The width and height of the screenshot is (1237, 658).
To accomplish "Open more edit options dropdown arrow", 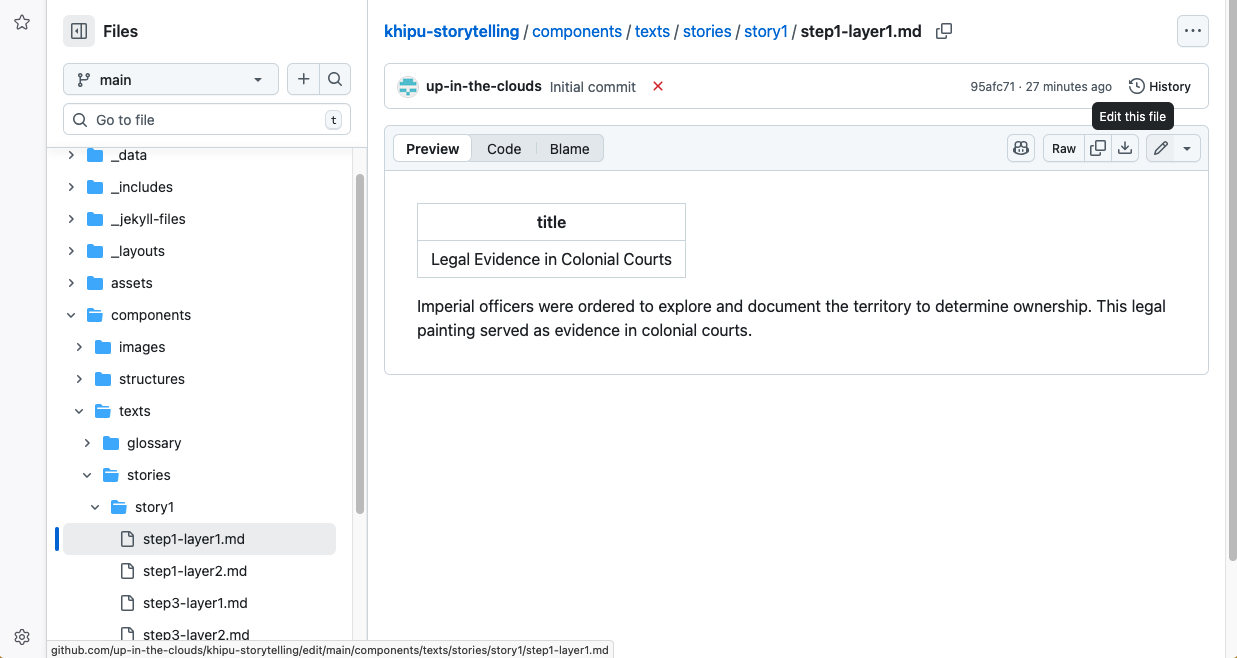I will [1186, 148].
